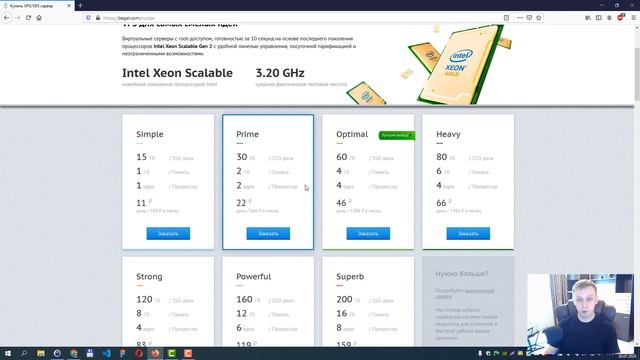Show site security padlock info
The image size is (640, 360).
tap(98, 18)
